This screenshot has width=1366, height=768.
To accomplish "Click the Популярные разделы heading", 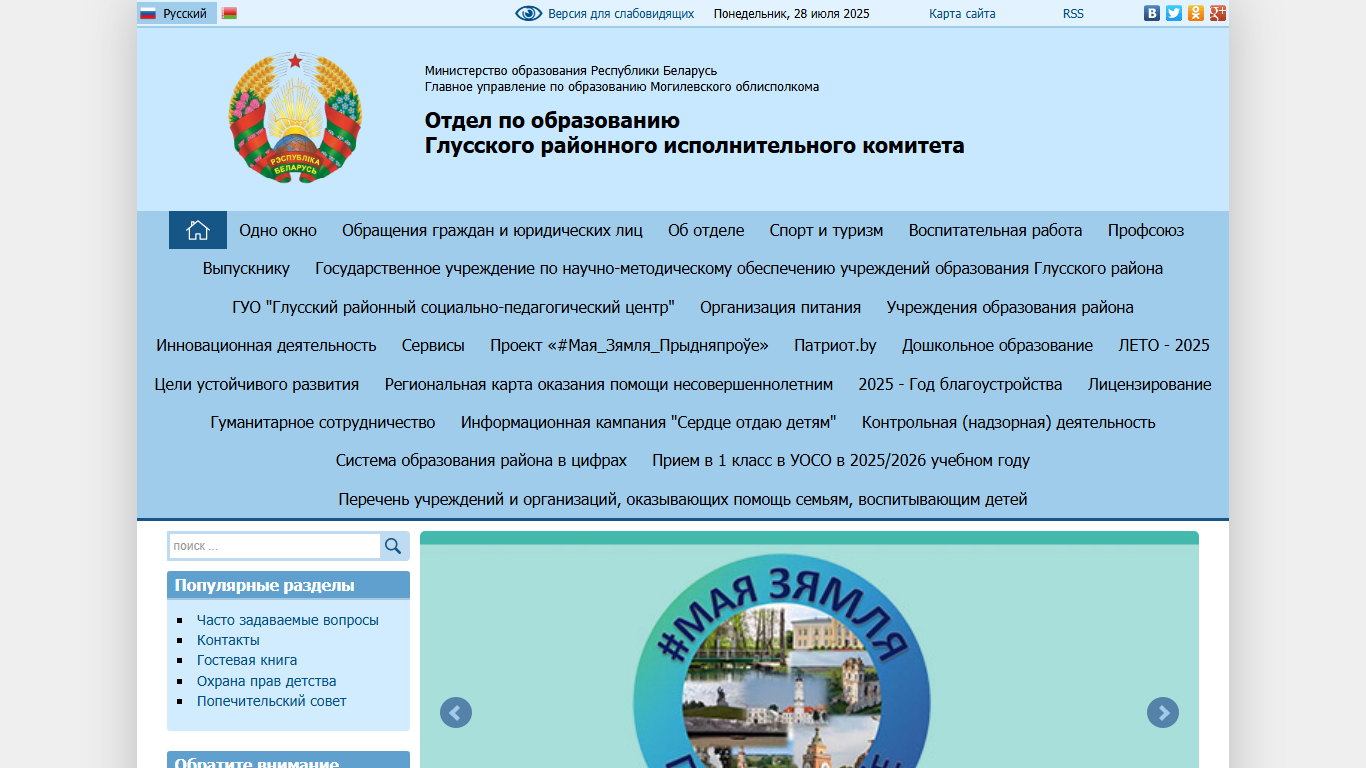I will [264, 585].
